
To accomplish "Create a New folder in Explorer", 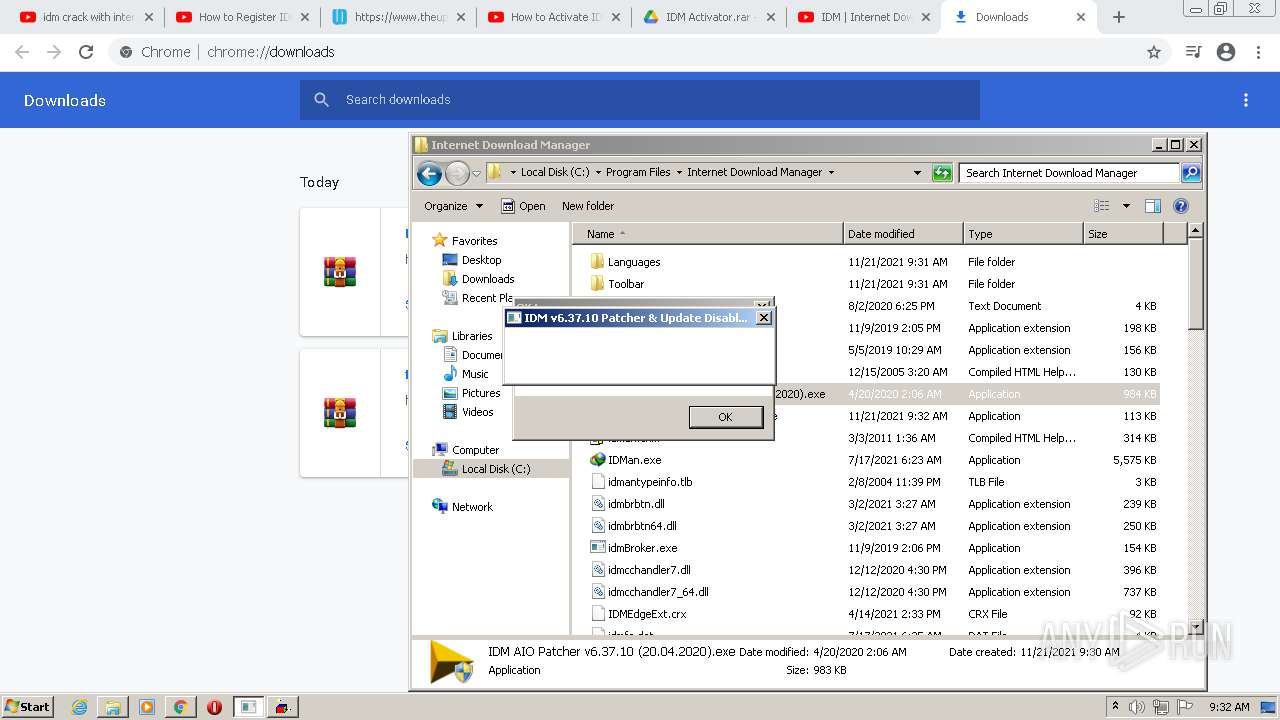I will 588,206.
